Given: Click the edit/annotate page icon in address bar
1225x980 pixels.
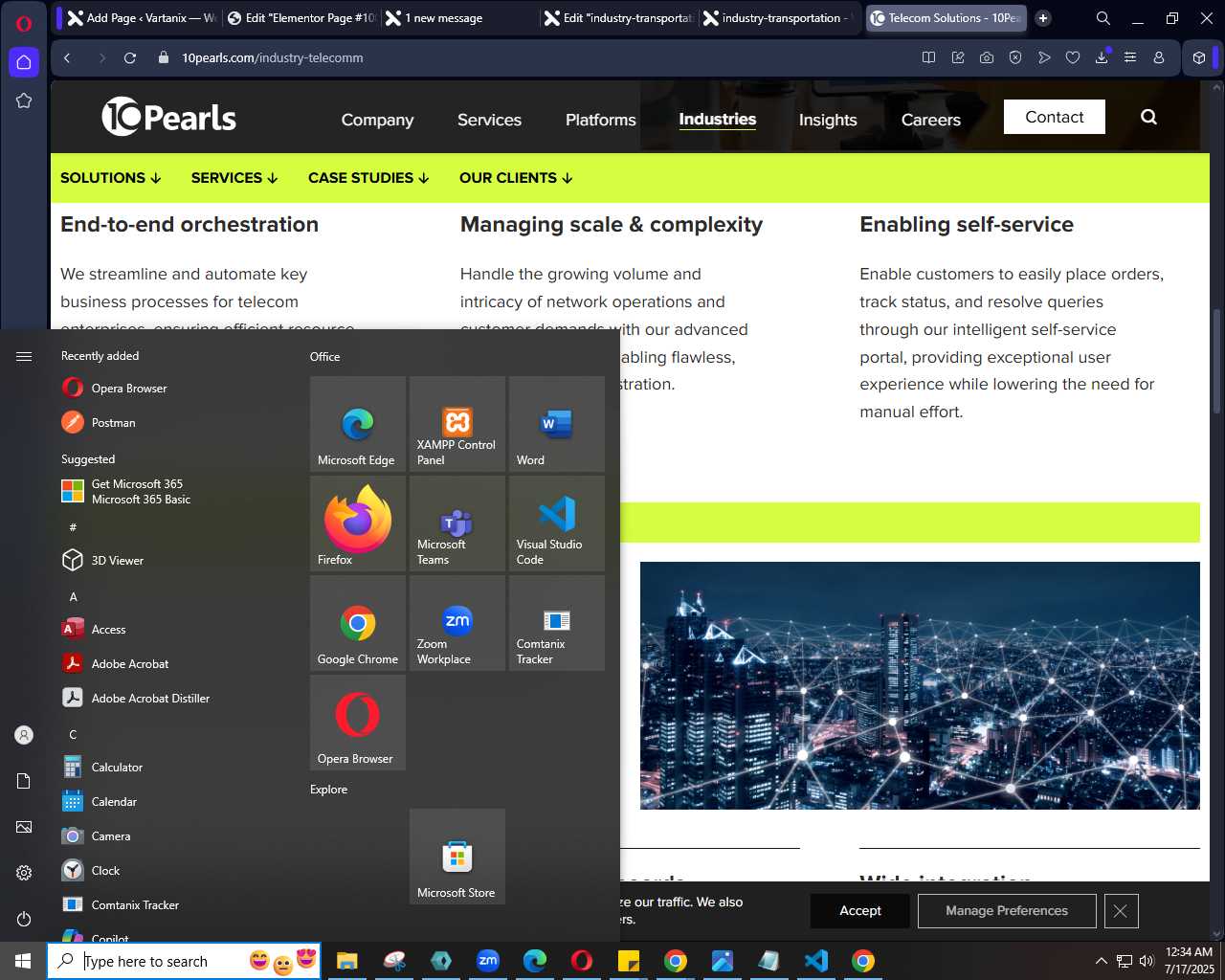Looking at the screenshot, I should coord(957,57).
